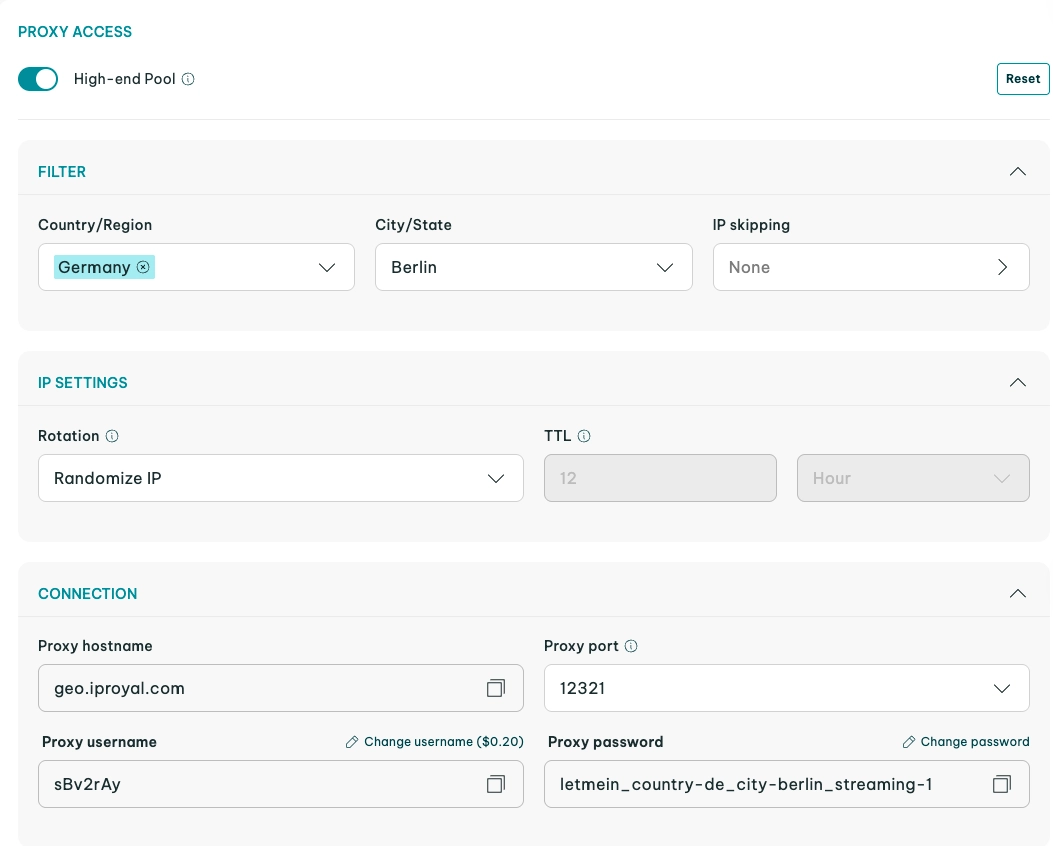Viewport: 1053px width, 846px height.
Task: Click the TTL value field showing 12
Action: [660, 478]
